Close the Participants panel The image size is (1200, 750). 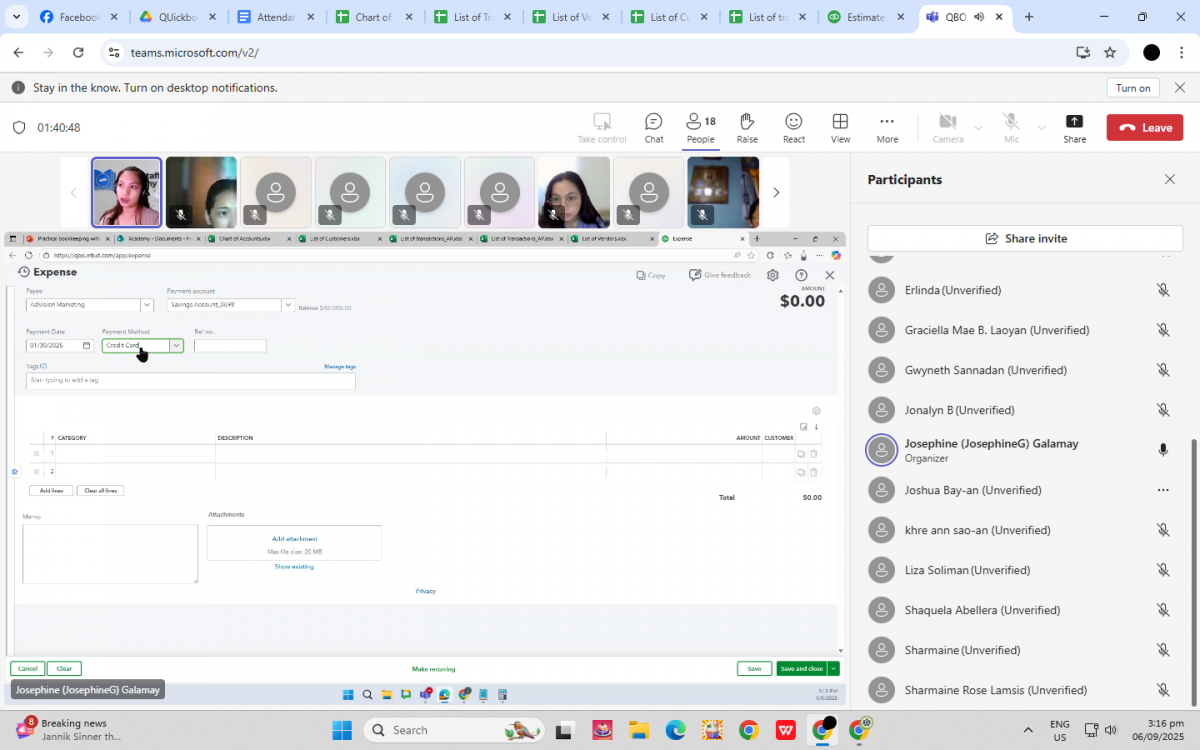(1170, 180)
